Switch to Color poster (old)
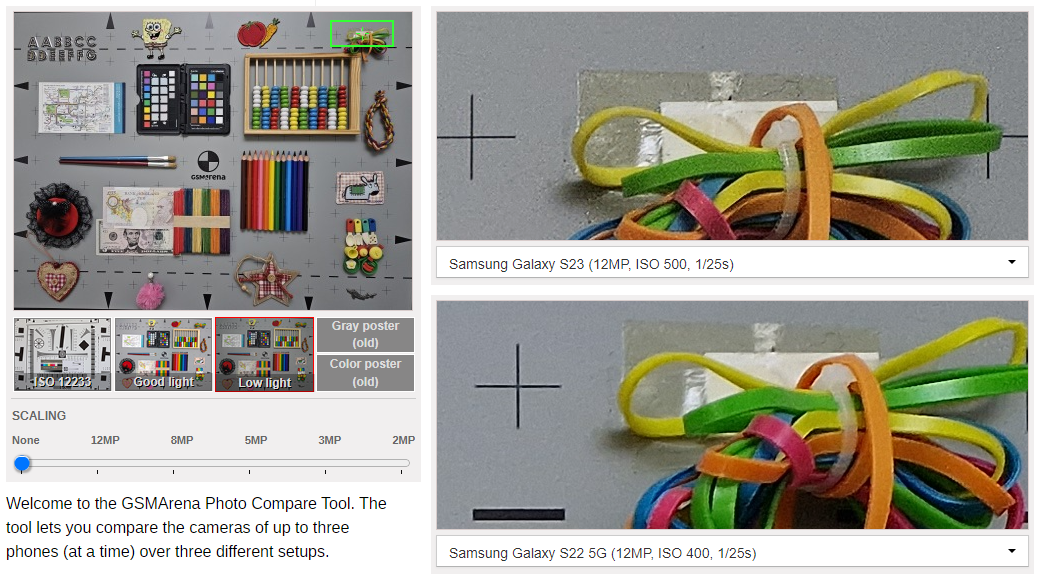The image size is (1042, 575). [365, 373]
